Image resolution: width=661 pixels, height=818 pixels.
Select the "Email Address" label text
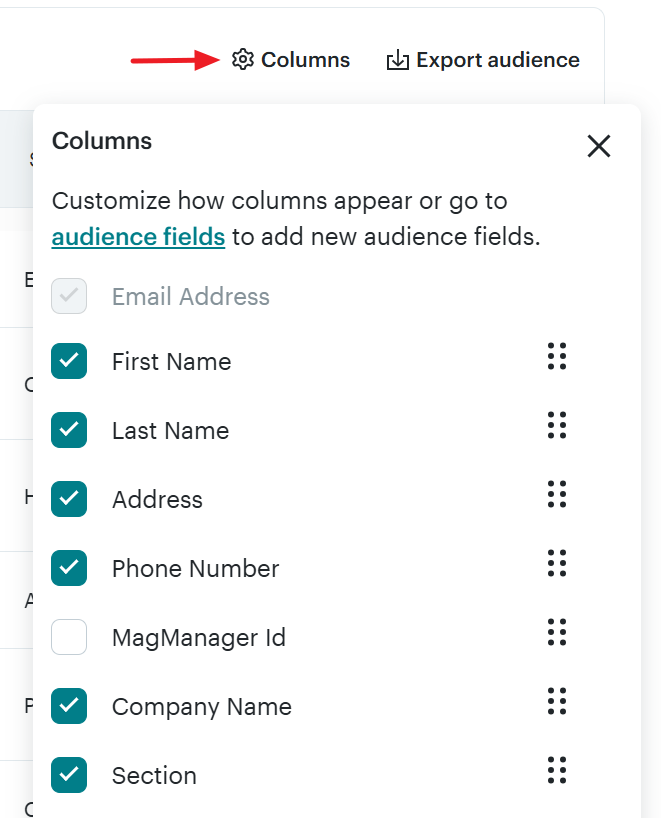tap(191, 297)
